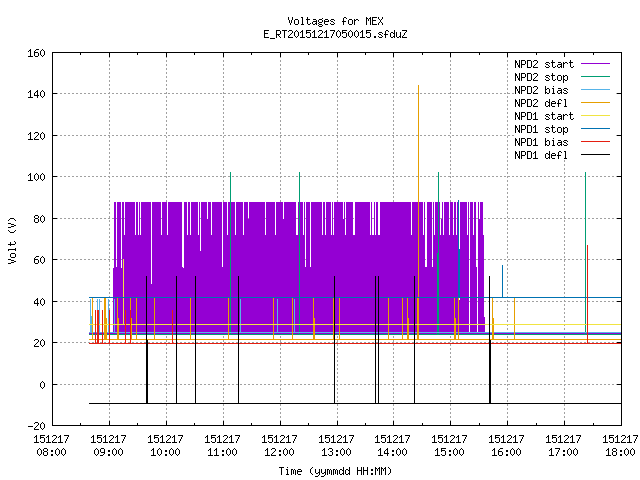Click the chart title Voltages for MEX
640x480 pixels.
click(335, 21)
